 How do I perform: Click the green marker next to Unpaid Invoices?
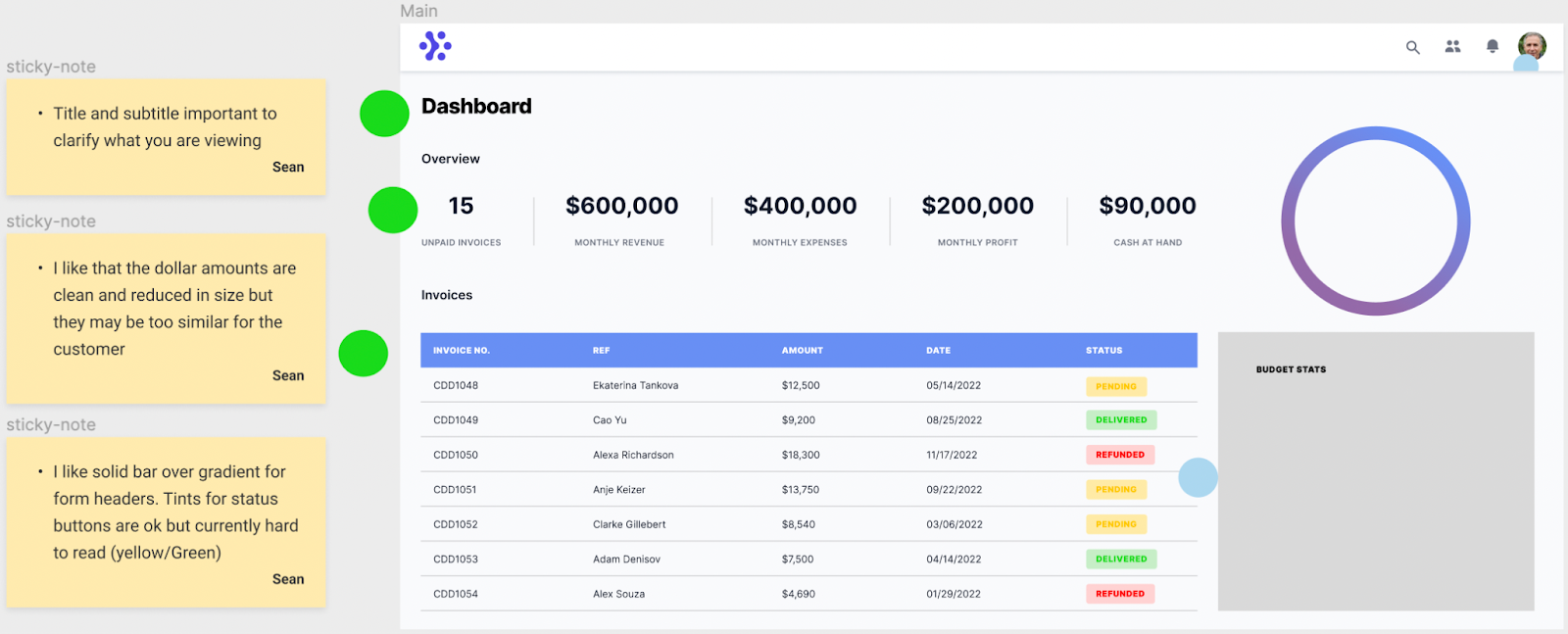coord(393,210)
